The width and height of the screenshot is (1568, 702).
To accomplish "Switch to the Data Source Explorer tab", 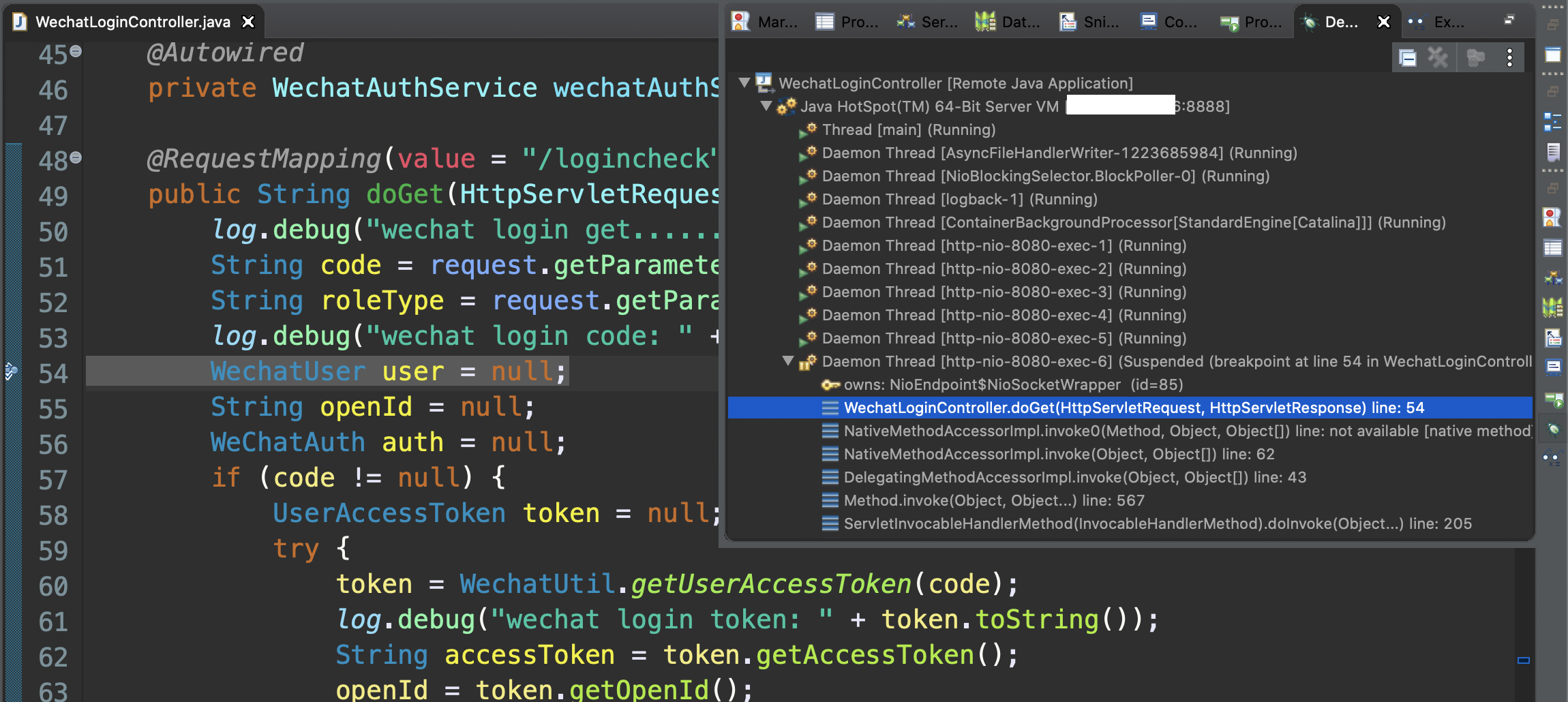I will (x=1008, y=22).
